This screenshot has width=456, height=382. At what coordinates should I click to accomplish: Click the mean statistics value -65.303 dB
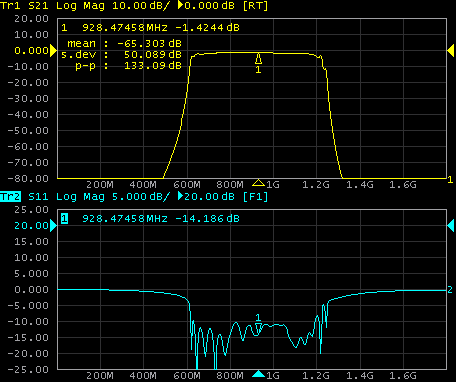[150, 43]
